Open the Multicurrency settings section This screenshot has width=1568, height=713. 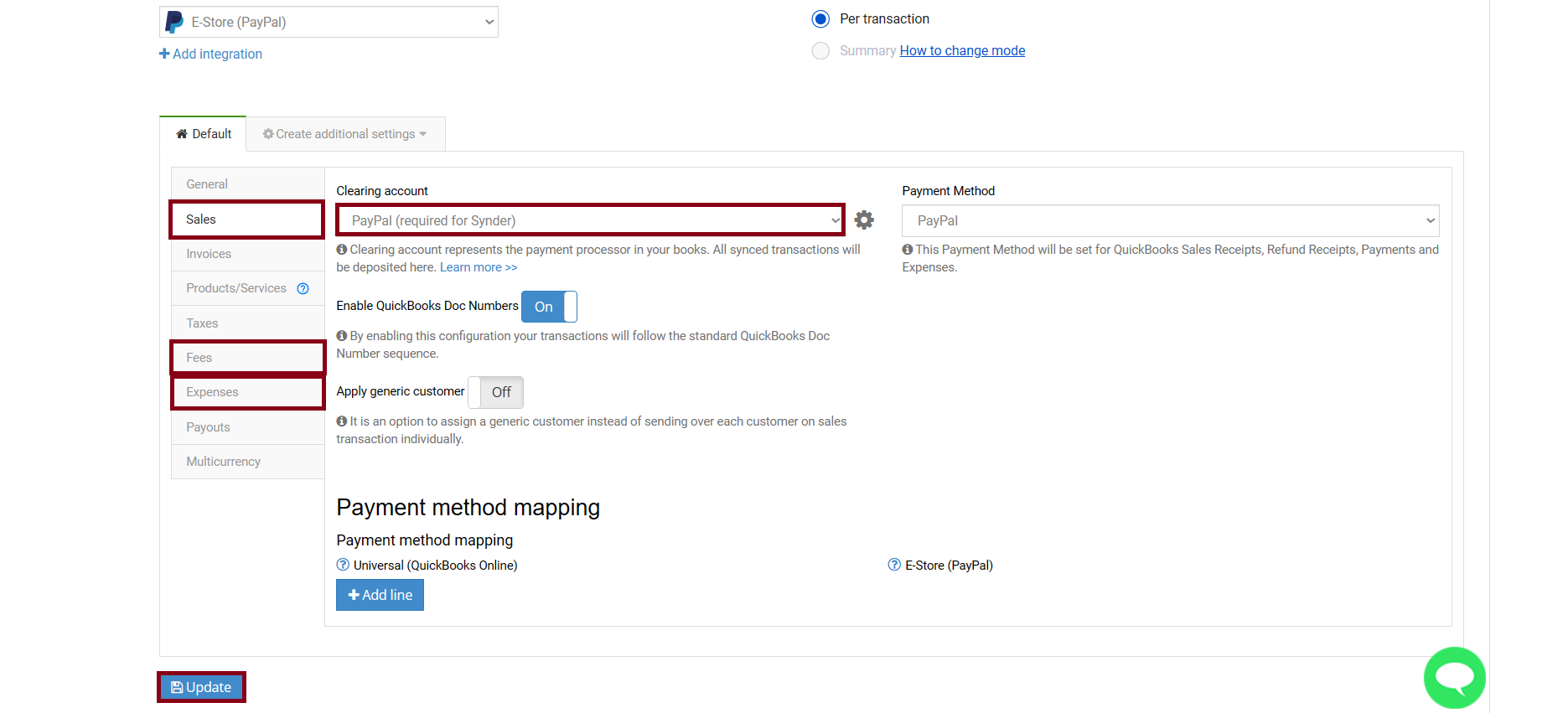click(248, 462)
